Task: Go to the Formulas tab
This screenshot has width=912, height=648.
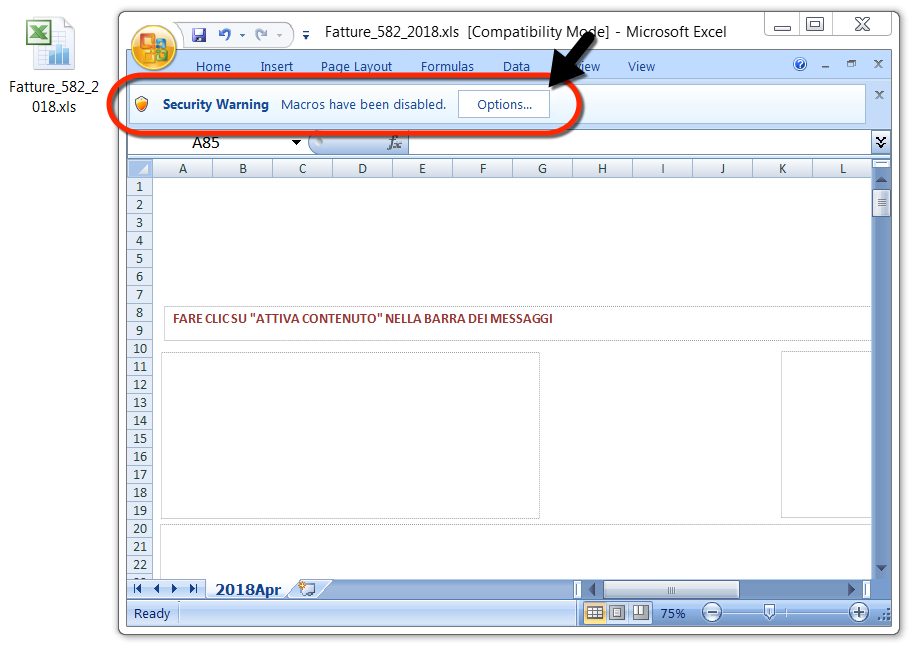Action: click(447, 67)
